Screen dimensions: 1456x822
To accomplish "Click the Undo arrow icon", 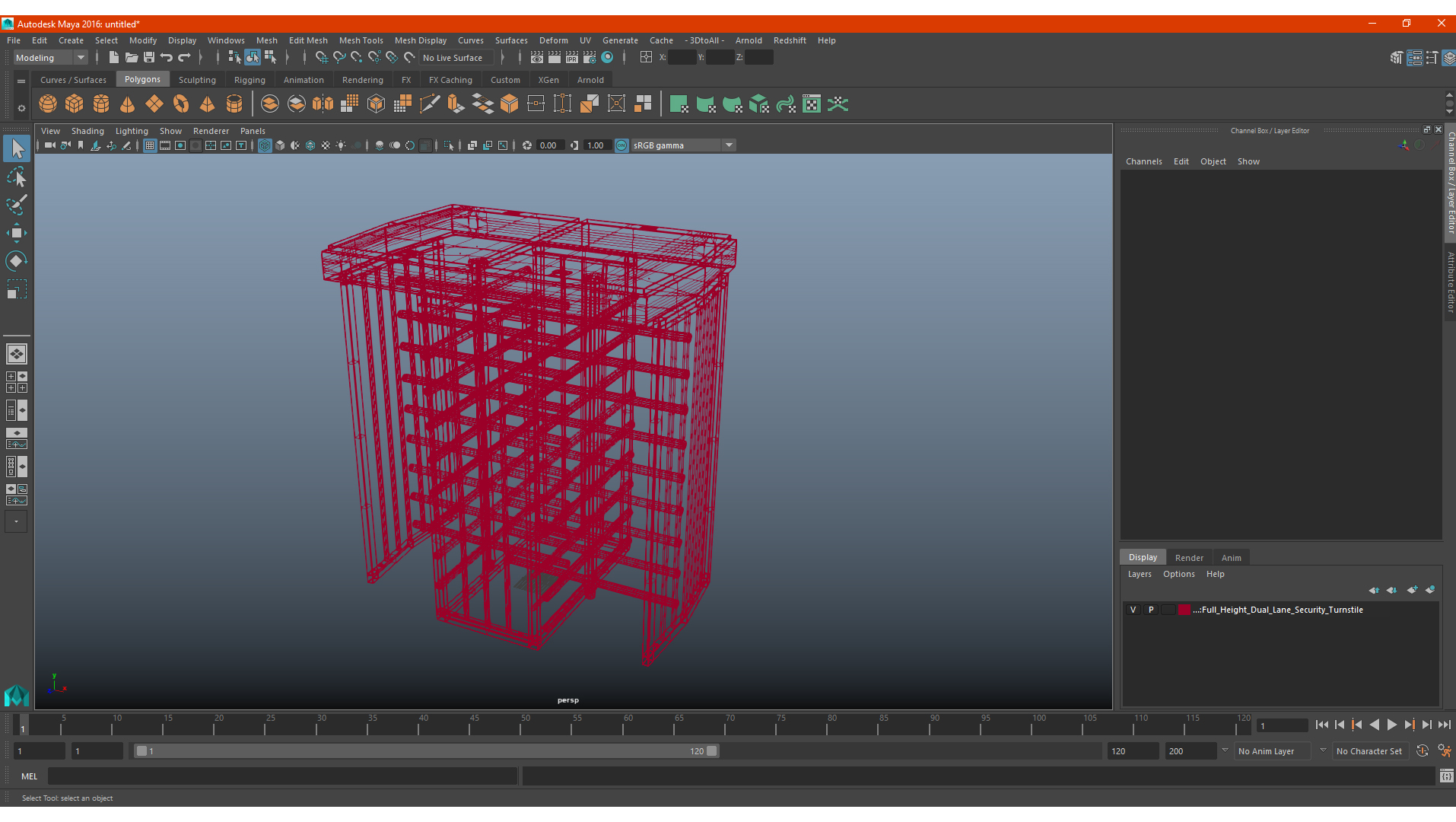I will 167,57.
